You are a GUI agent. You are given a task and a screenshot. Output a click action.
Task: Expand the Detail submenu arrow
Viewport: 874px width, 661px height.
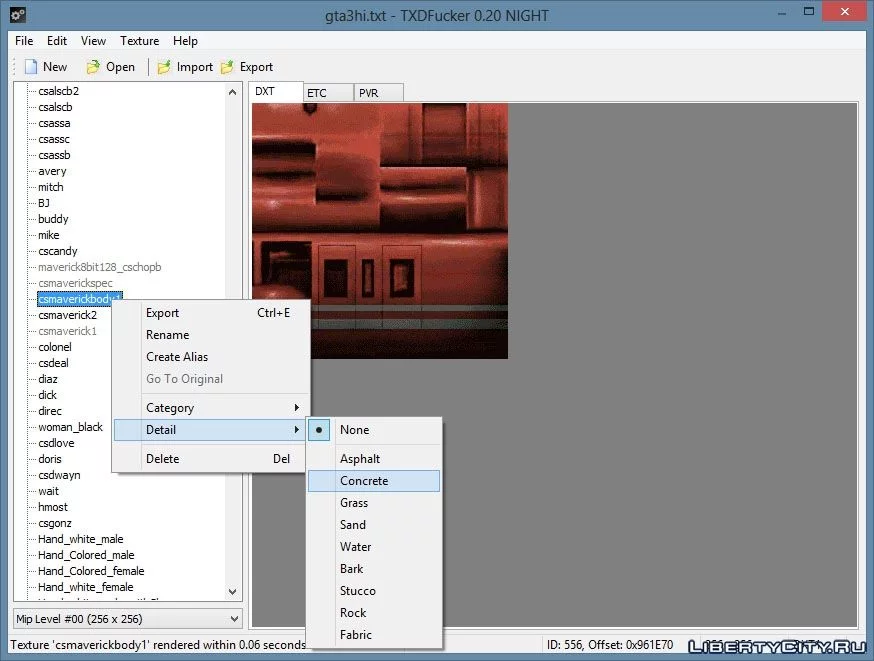(297, 430)
